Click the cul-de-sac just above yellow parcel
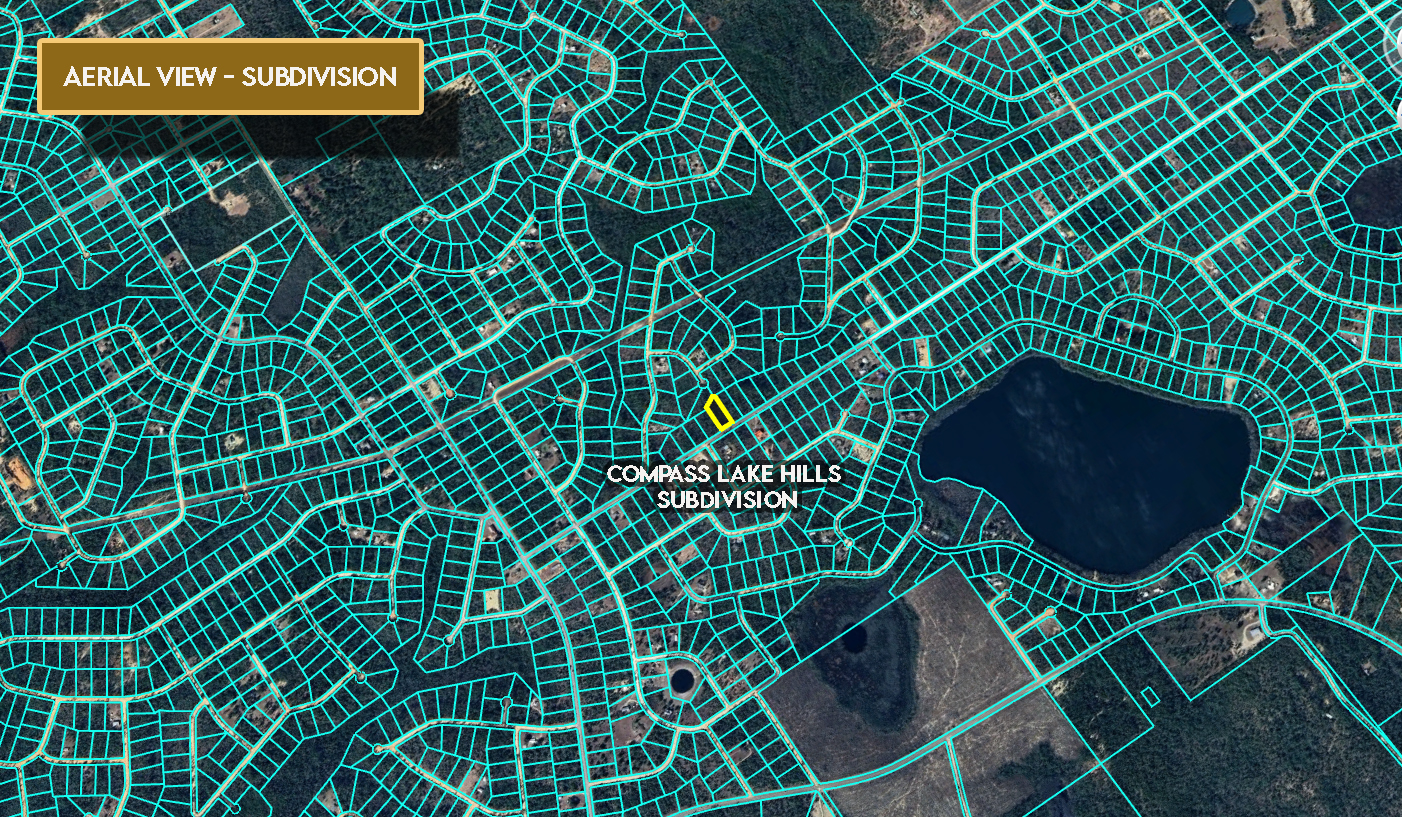Screen dimensions: 1402x817 tap(704, 383)
